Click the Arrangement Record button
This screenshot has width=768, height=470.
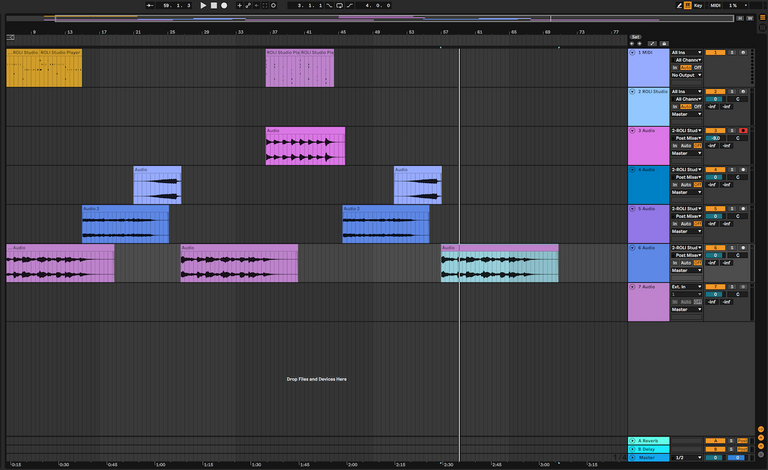tap(224, 5)
